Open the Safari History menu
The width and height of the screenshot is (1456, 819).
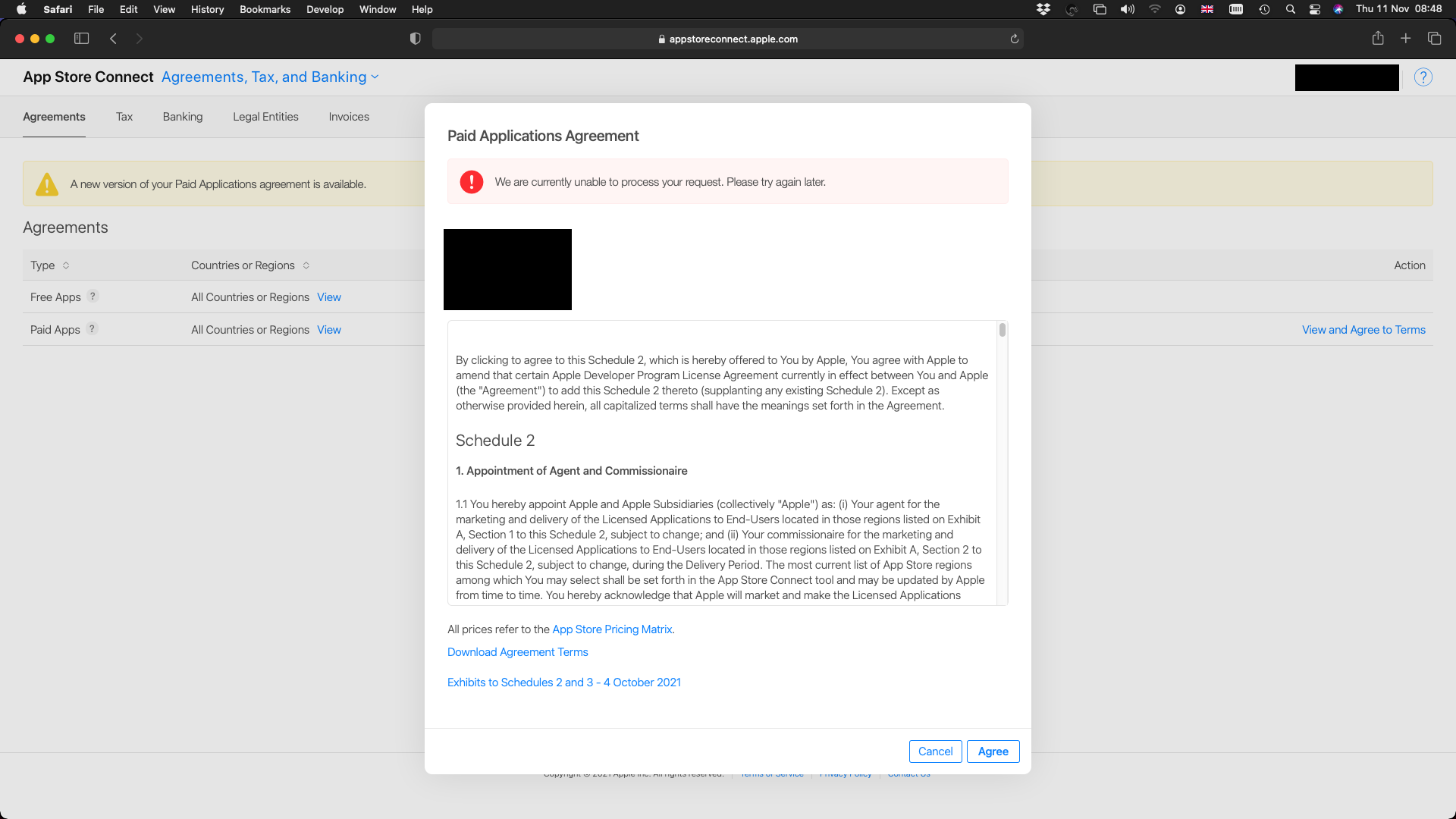pyautogui.click(x=207, y=9)
